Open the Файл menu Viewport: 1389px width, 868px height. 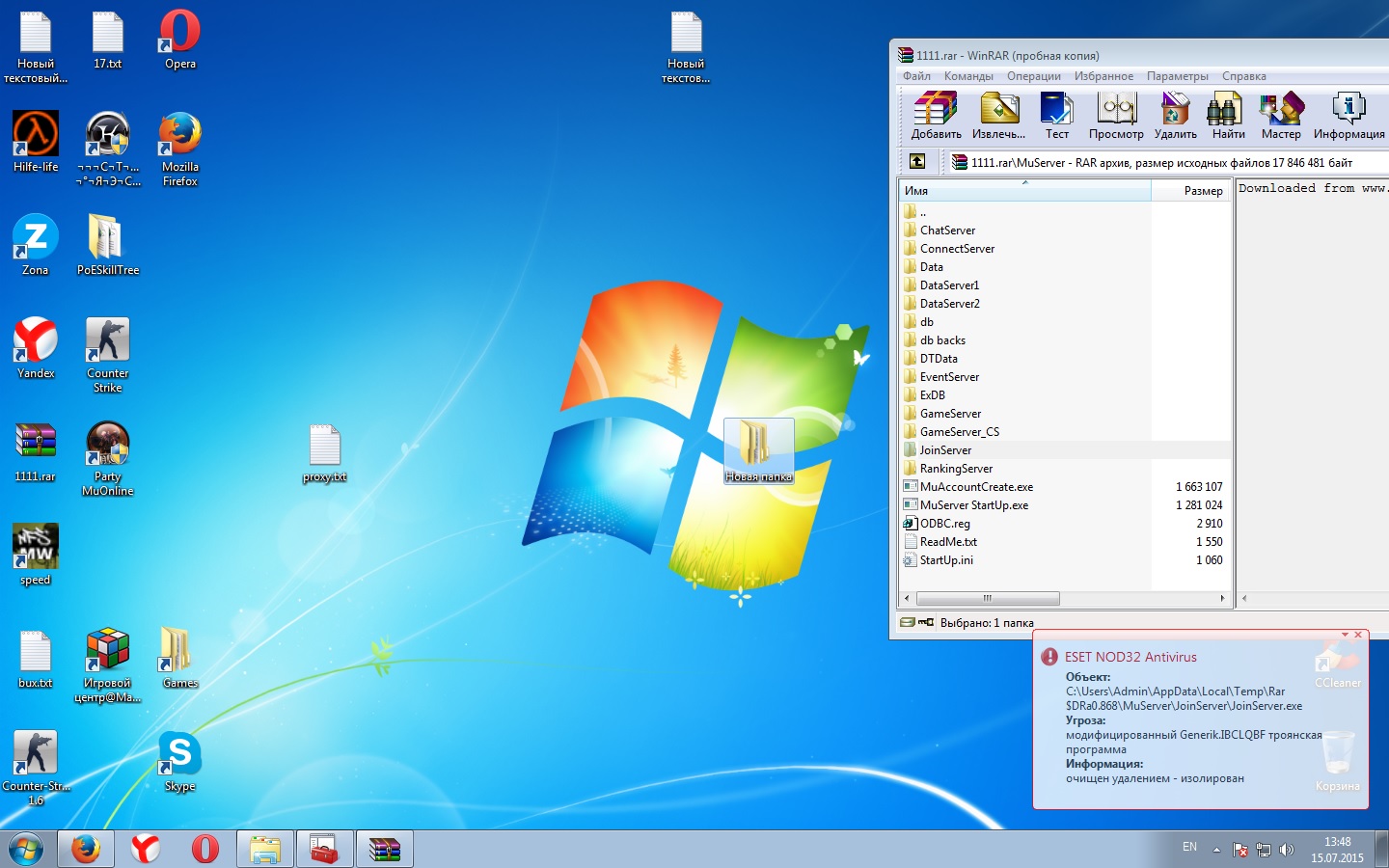(x=916, y=76)
